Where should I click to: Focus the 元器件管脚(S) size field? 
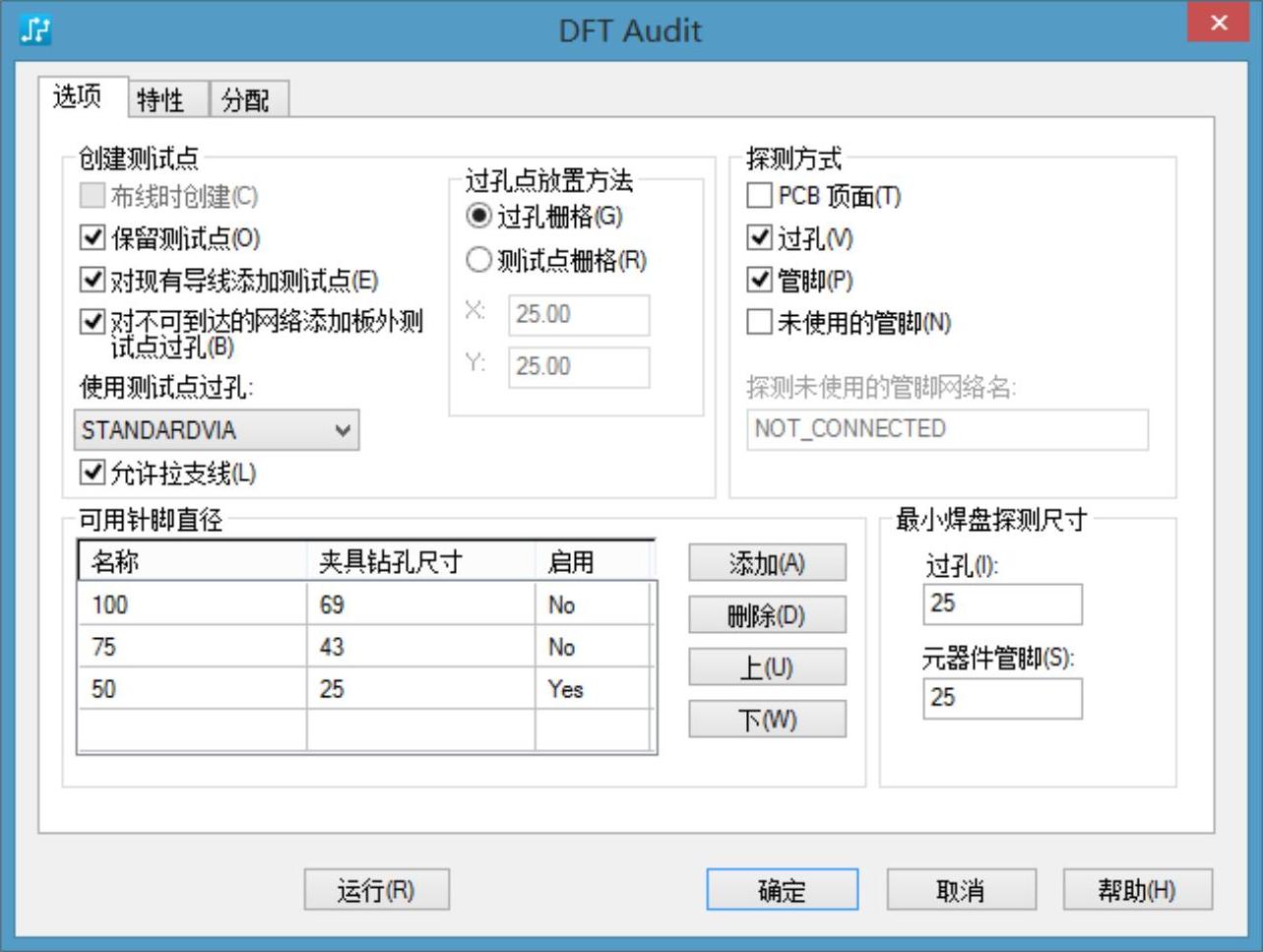coord(1001,698)
